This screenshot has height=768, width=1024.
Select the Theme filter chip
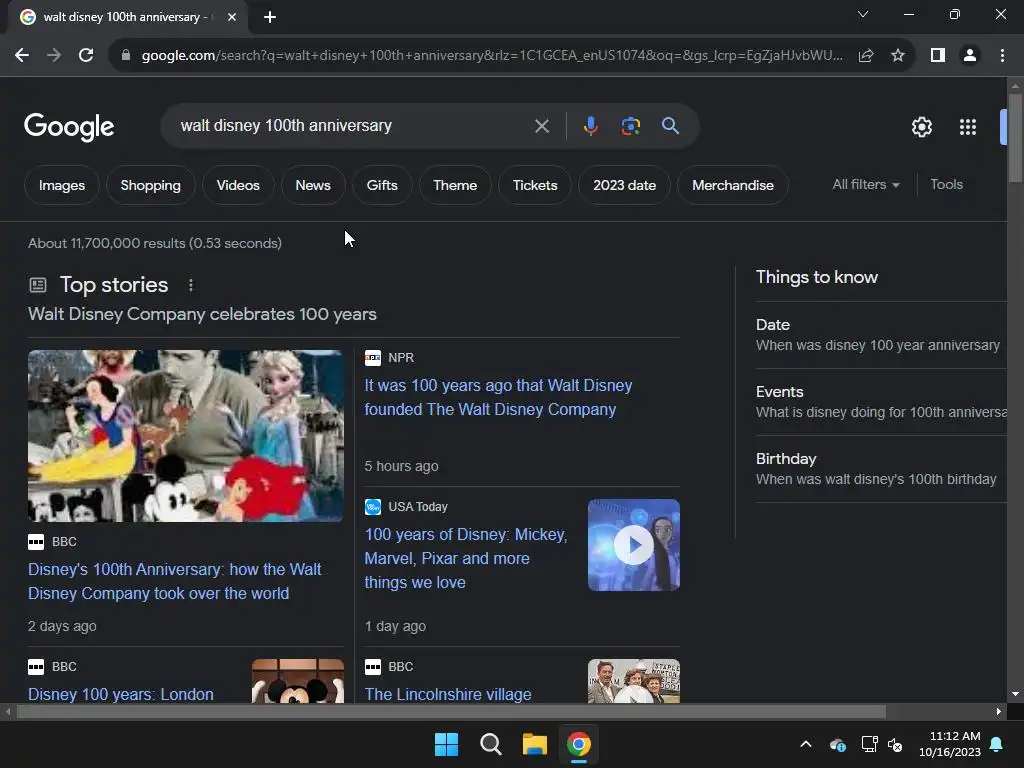pyautogui.click(x=455, y=185)
